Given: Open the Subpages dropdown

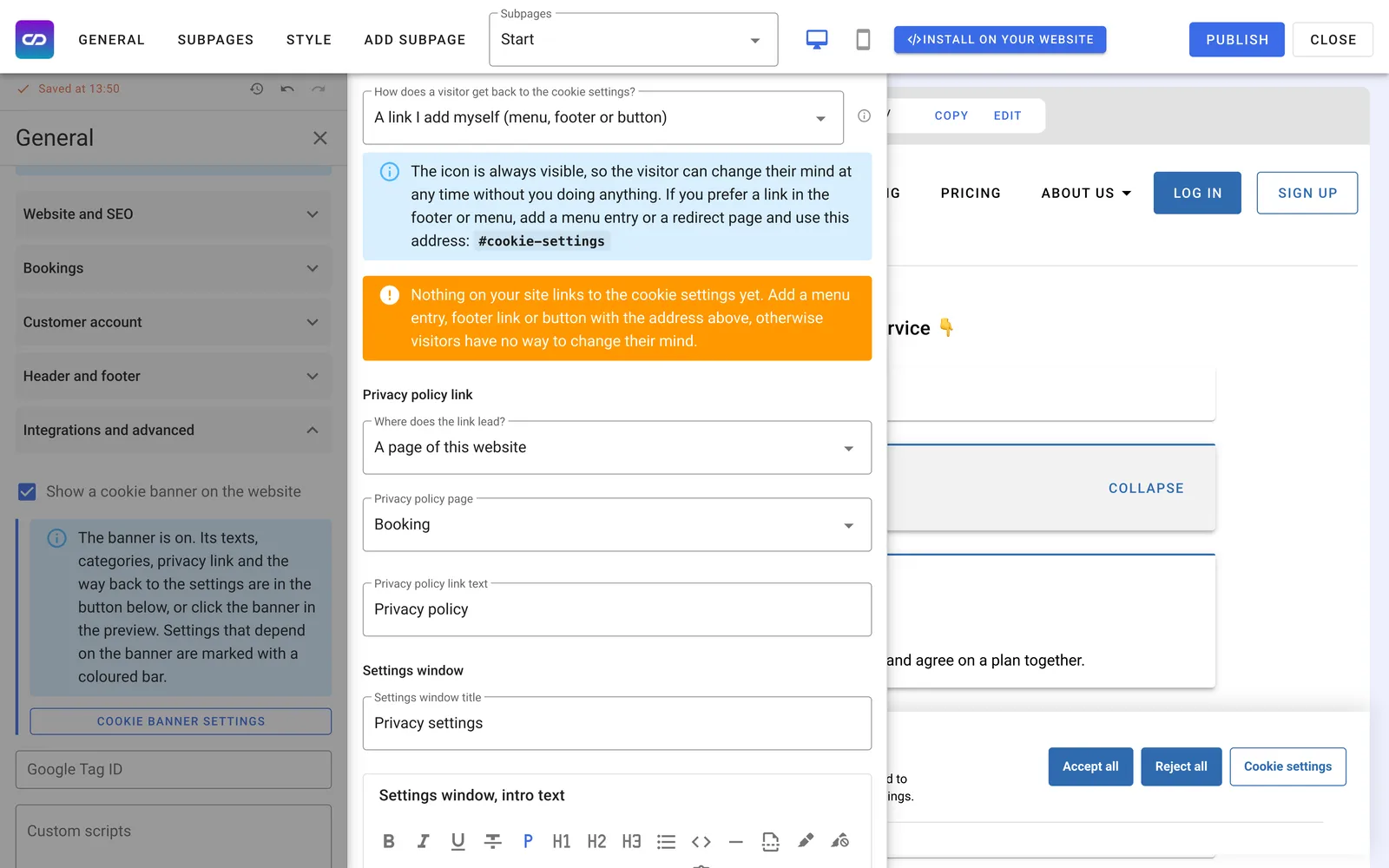Looking at the screenshot, I should (x=634, y=40).
